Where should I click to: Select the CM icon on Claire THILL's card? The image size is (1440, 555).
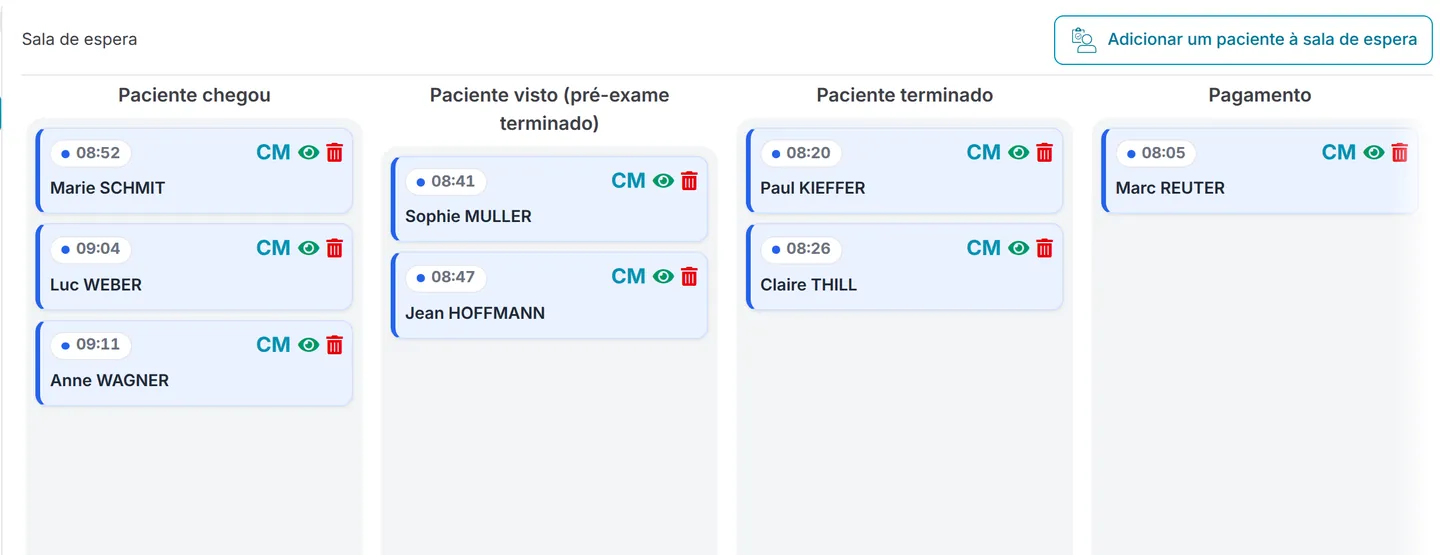(983, 248)
